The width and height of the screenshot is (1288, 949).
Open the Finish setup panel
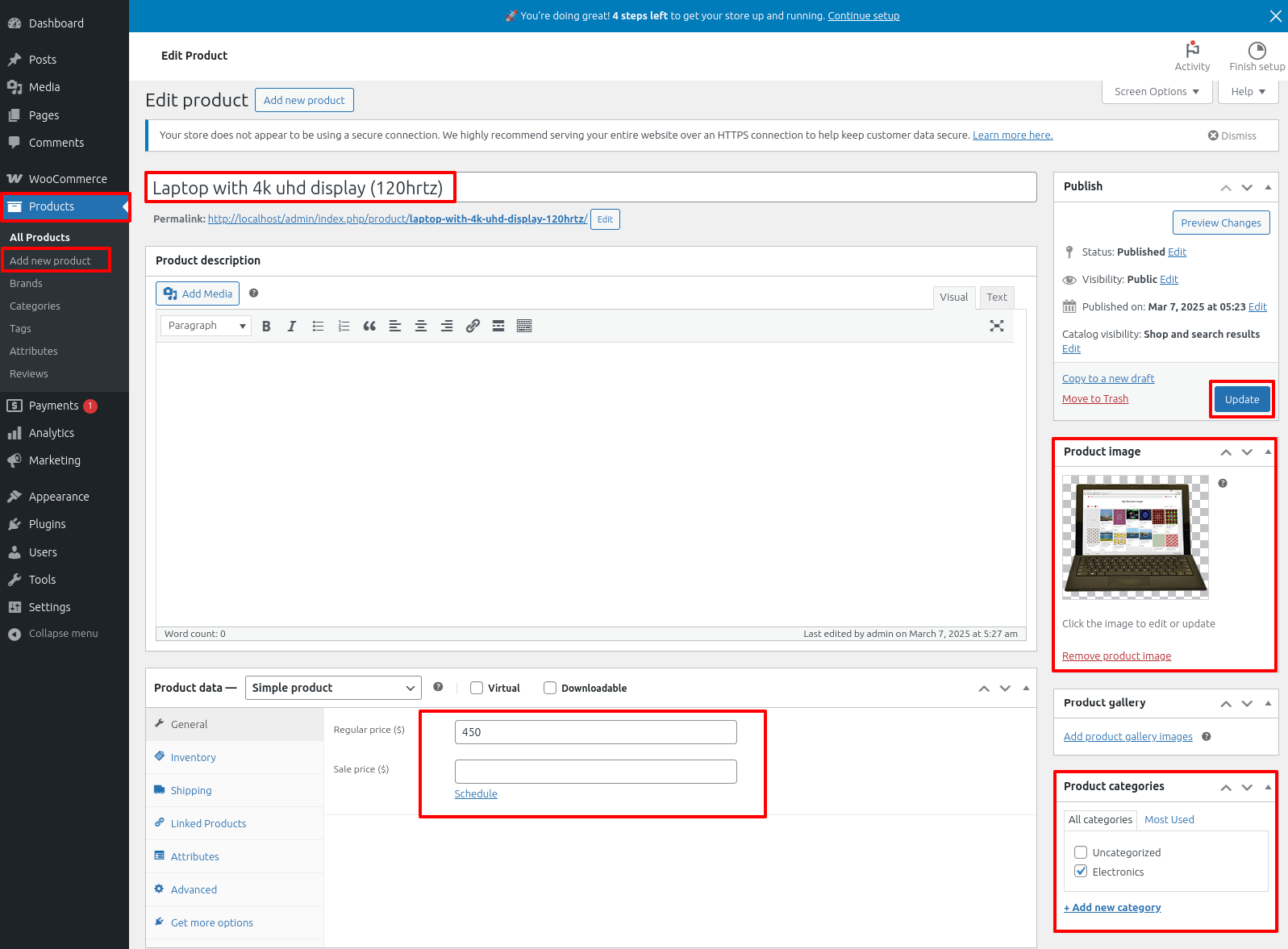click(x=1257, y=56)
